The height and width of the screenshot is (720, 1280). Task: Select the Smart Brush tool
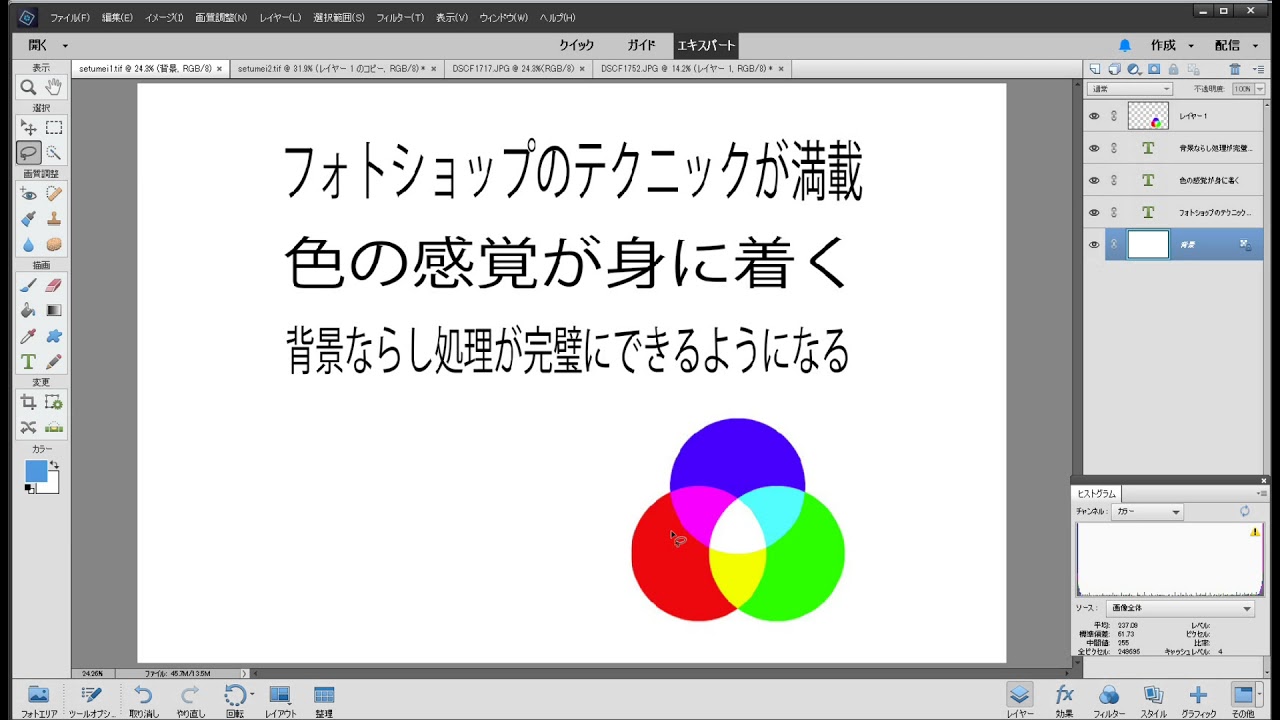tap(29, 219)
